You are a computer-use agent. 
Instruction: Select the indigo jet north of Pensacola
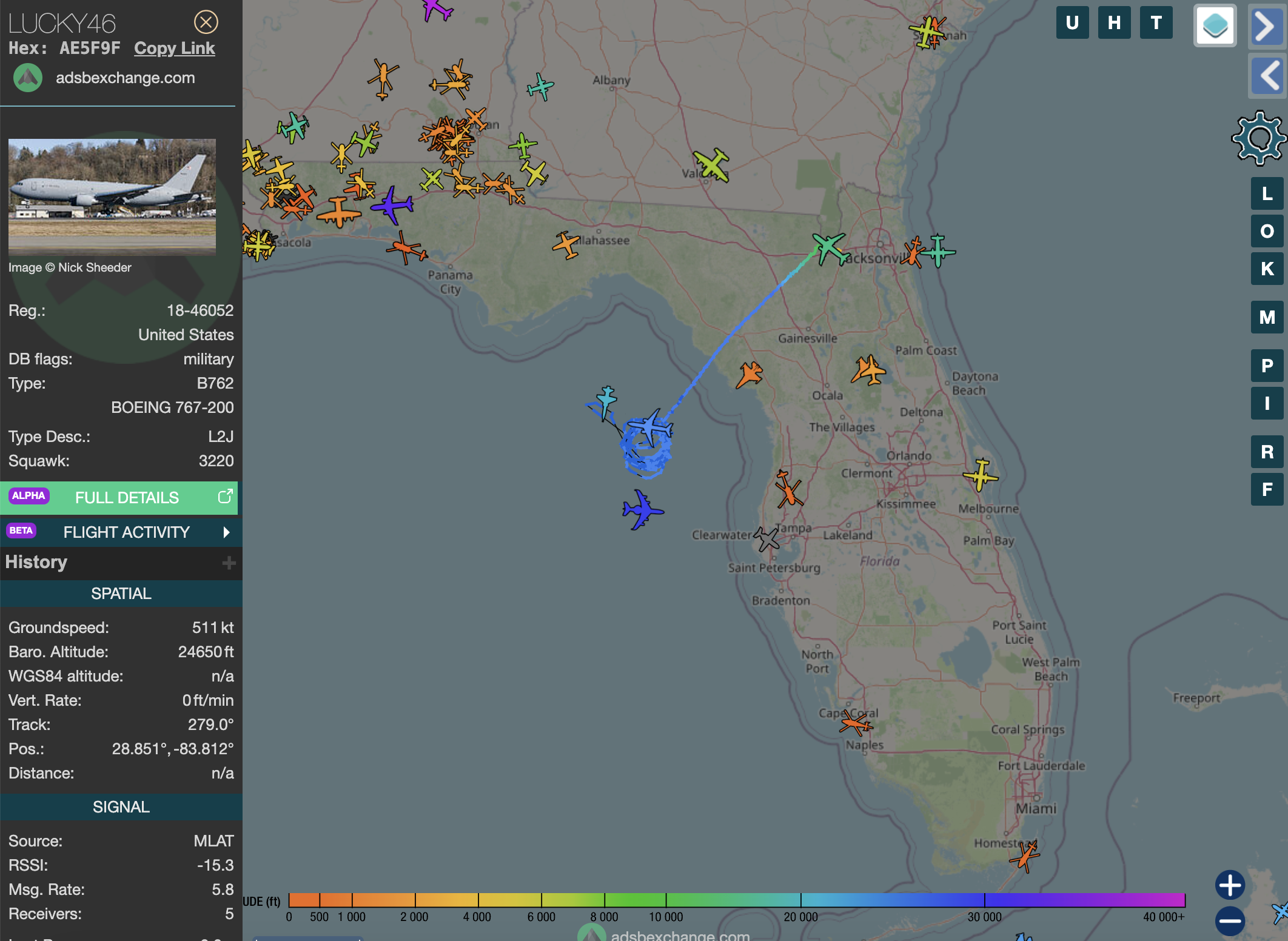pos(392,206)
